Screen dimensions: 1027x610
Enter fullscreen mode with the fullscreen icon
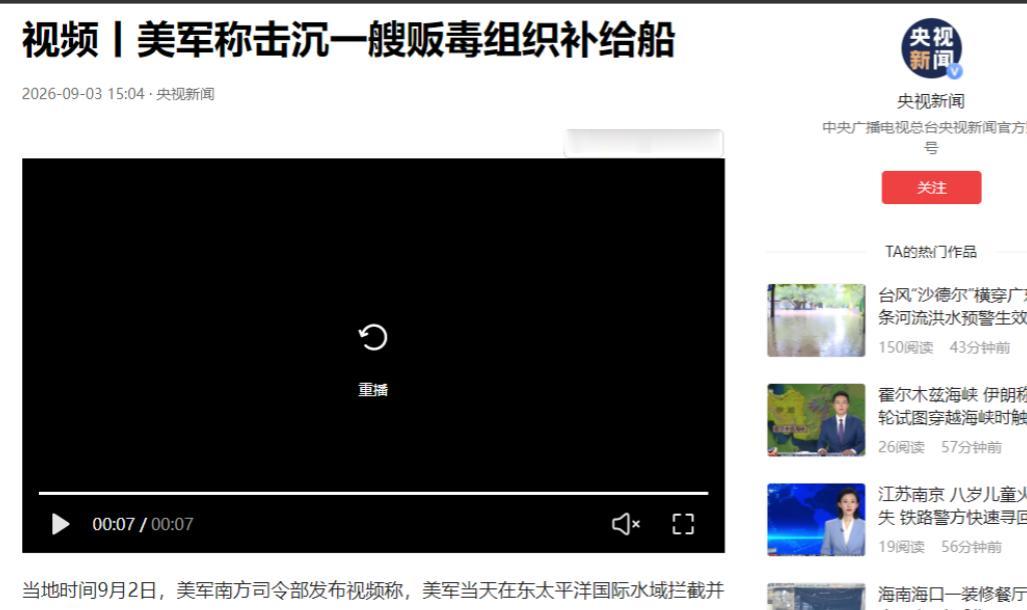point(683,524)
